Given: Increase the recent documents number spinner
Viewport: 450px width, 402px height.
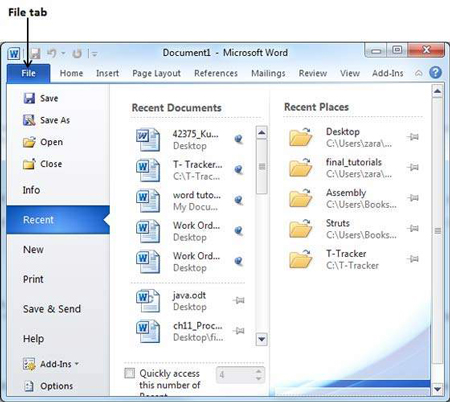Looking at the screenshot, I should pos(258,371).
